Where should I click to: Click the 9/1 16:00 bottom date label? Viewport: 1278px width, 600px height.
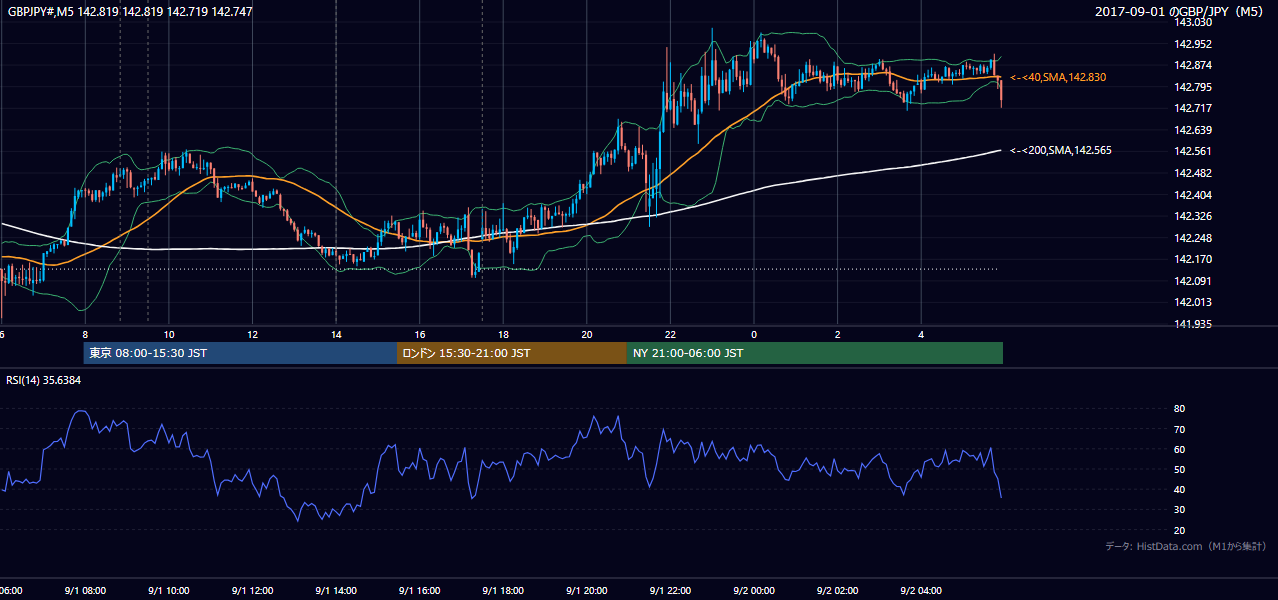[419, 591]
